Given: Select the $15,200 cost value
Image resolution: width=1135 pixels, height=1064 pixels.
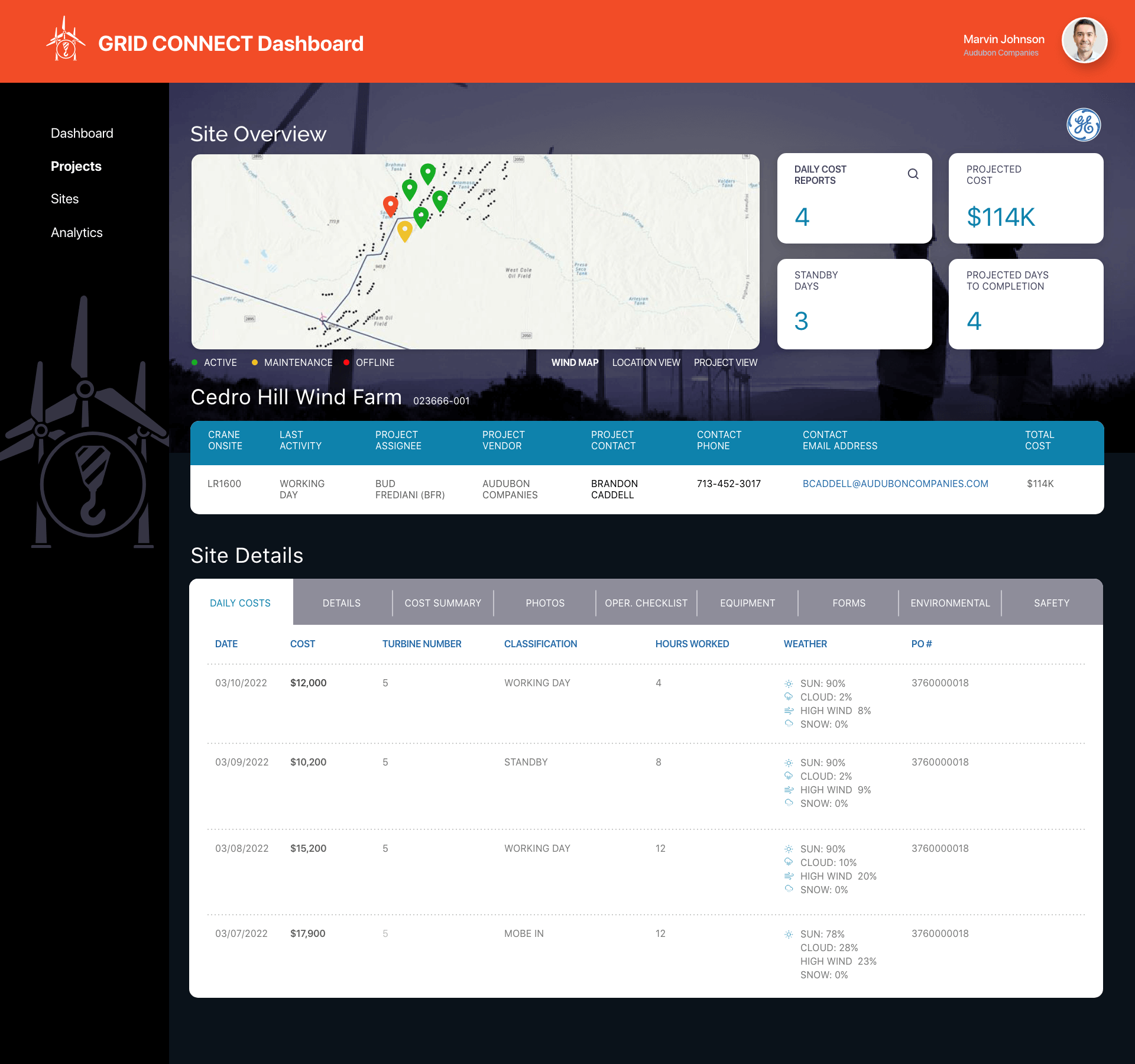Looking at the screenshot, I should 308,848.
